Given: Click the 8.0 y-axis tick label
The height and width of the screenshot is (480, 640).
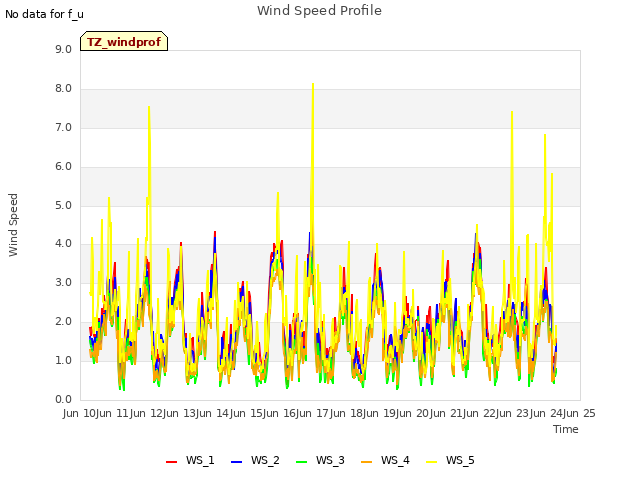Looking at the screenshot, I should click(63, 89).
